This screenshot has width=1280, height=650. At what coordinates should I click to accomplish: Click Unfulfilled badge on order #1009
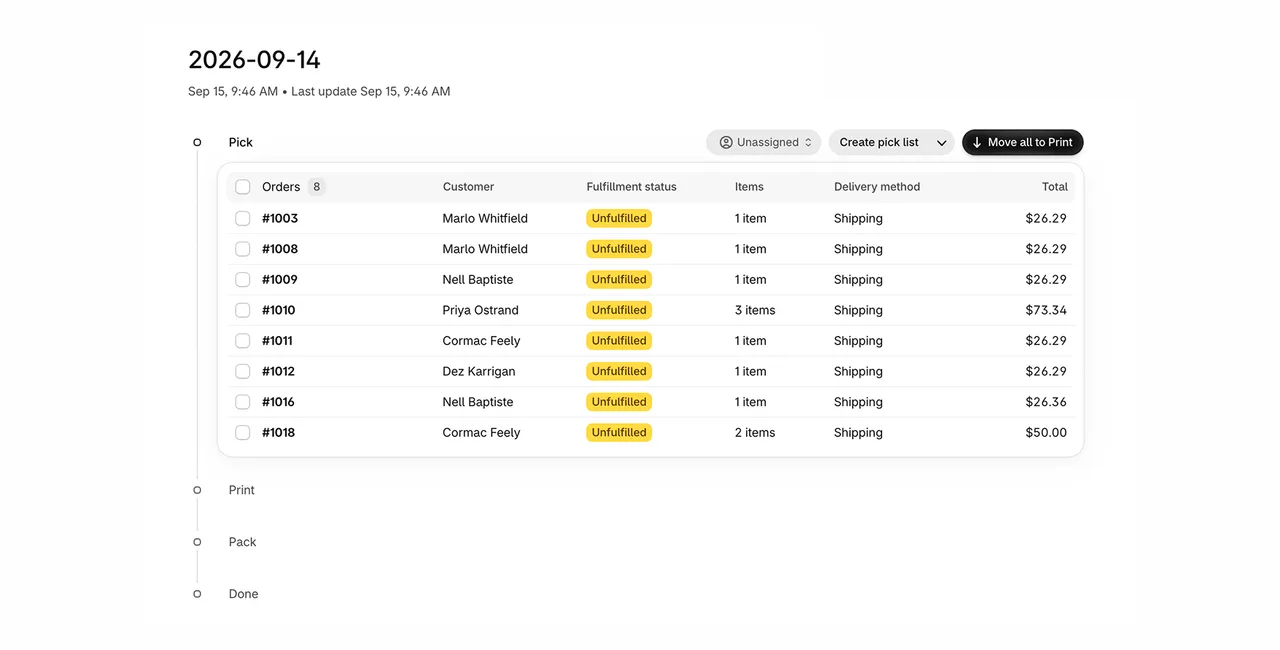(619, 279)
